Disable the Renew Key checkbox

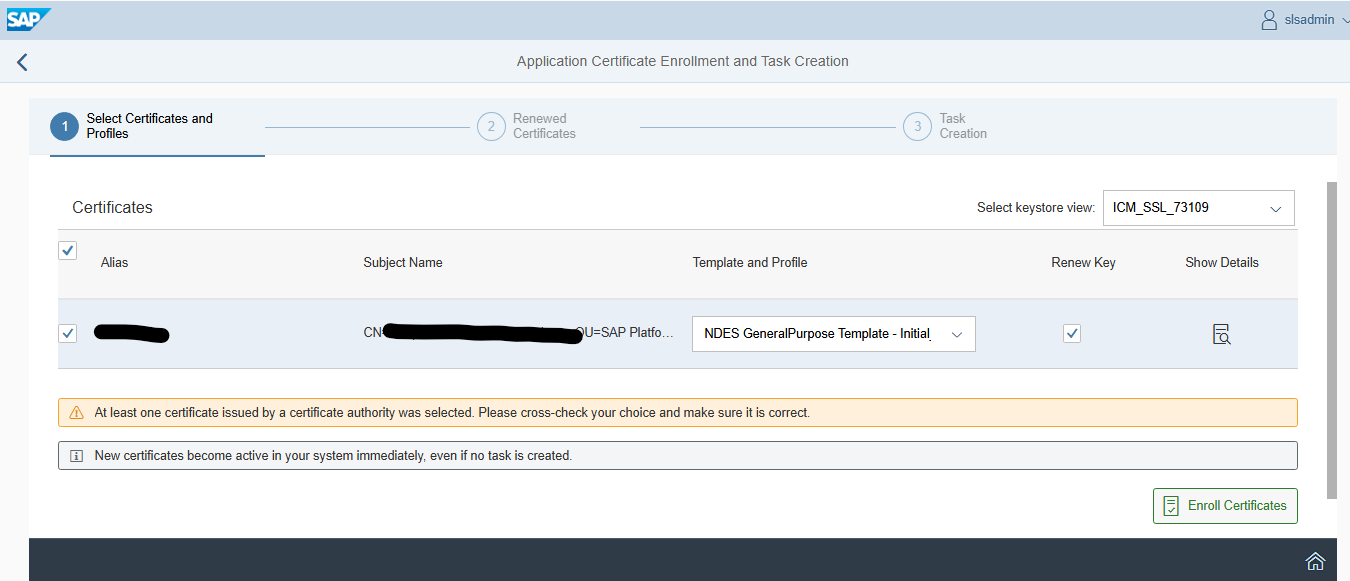pyautogui.click(x=1072, y=333)
